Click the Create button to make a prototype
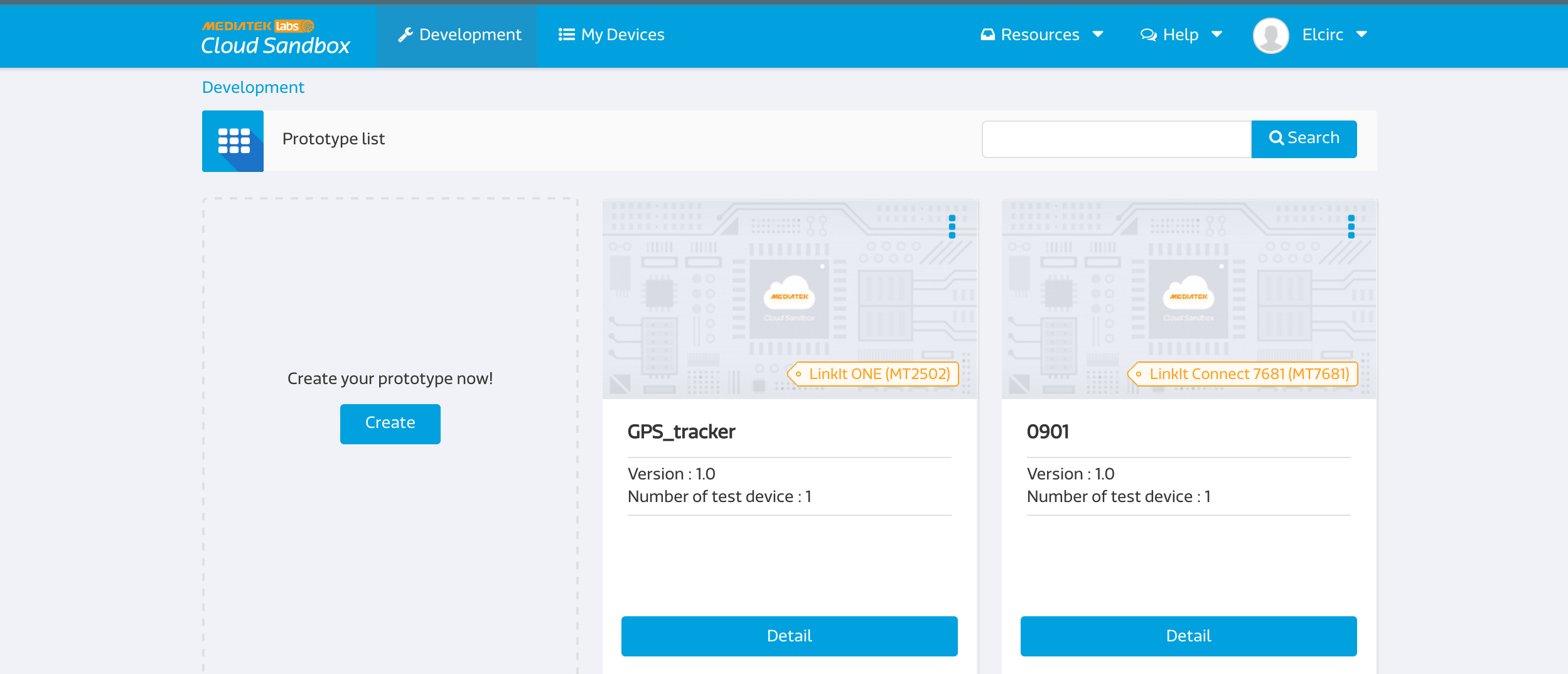Viewport: 1568px width, 674px height. [390, 424]
